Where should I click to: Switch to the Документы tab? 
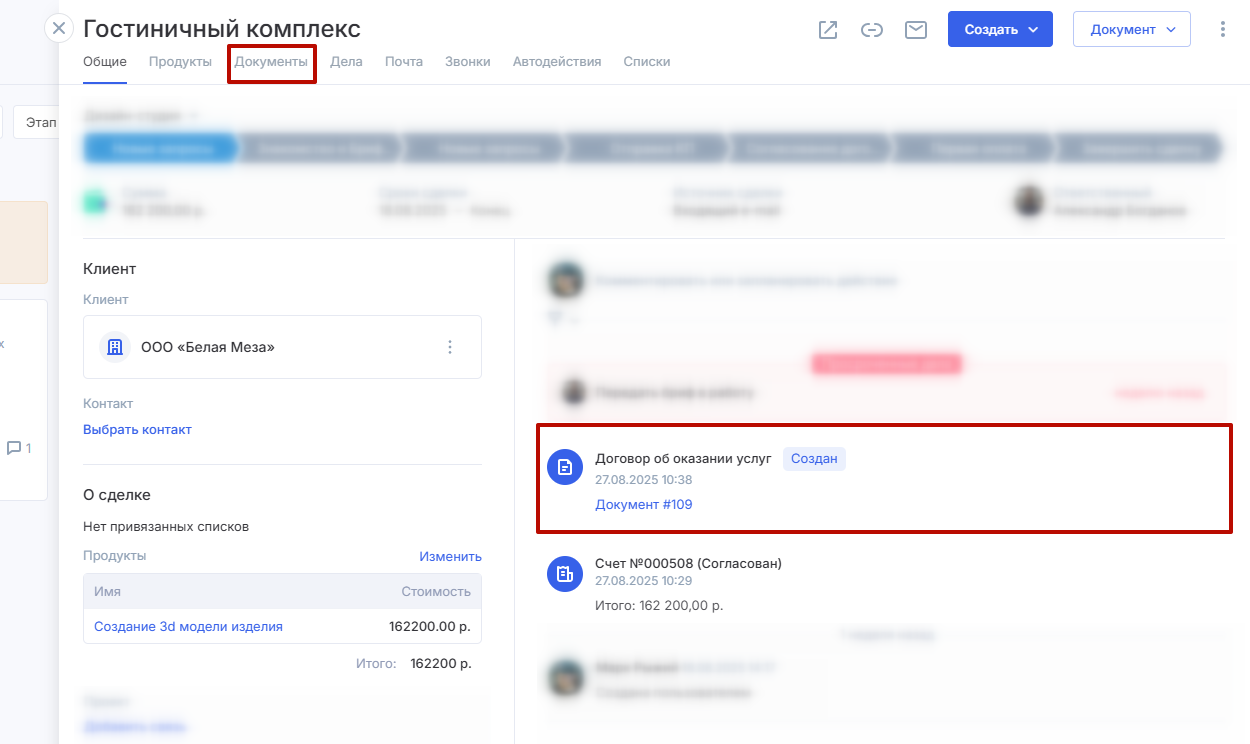[x=271, y=62]
